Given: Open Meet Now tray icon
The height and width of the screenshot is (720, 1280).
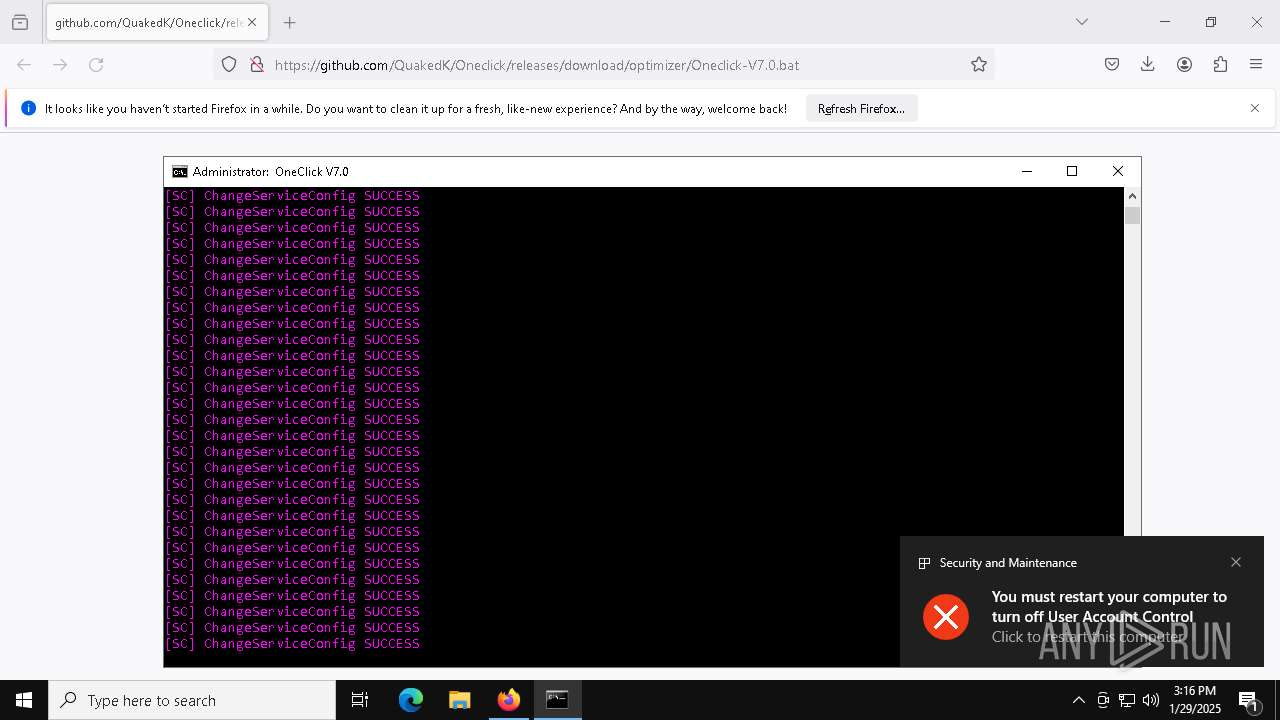Looking at the screenshot, I should 1103,700.
